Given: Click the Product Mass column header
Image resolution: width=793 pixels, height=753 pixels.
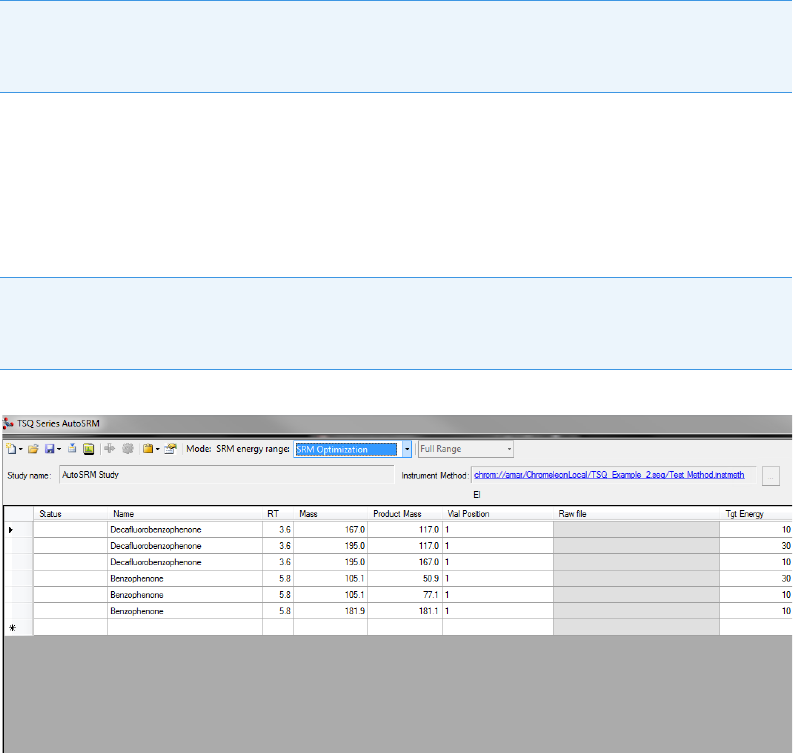Looking at the screenshot, I should 405,514.
